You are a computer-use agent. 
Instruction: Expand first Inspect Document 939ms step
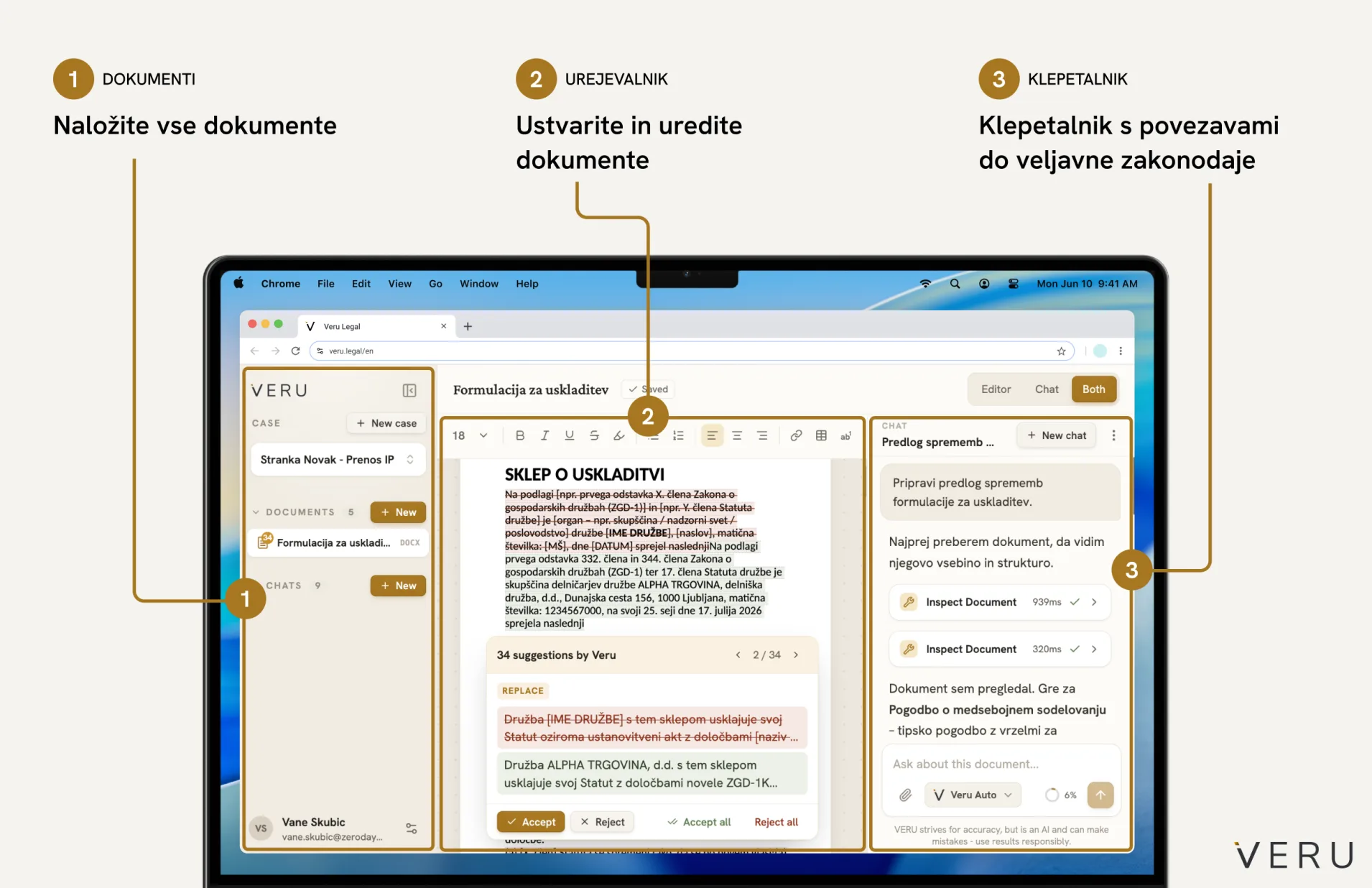(x=999, y=602)
